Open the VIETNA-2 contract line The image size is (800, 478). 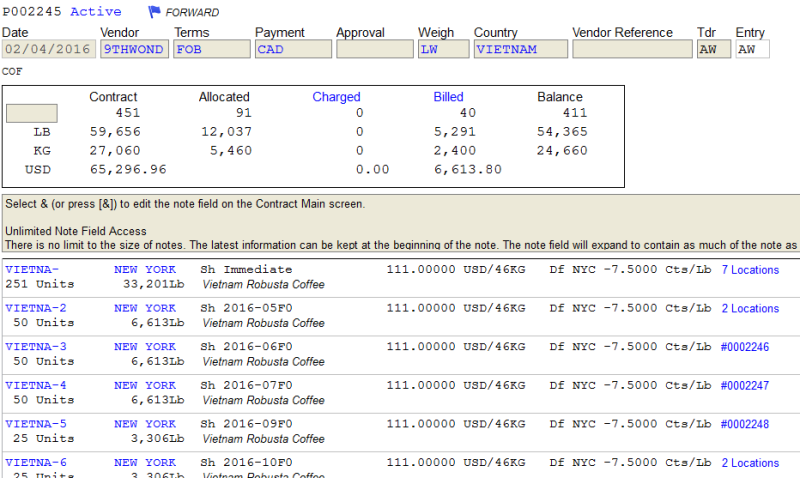pyautogui.click(x=36, y=308)
